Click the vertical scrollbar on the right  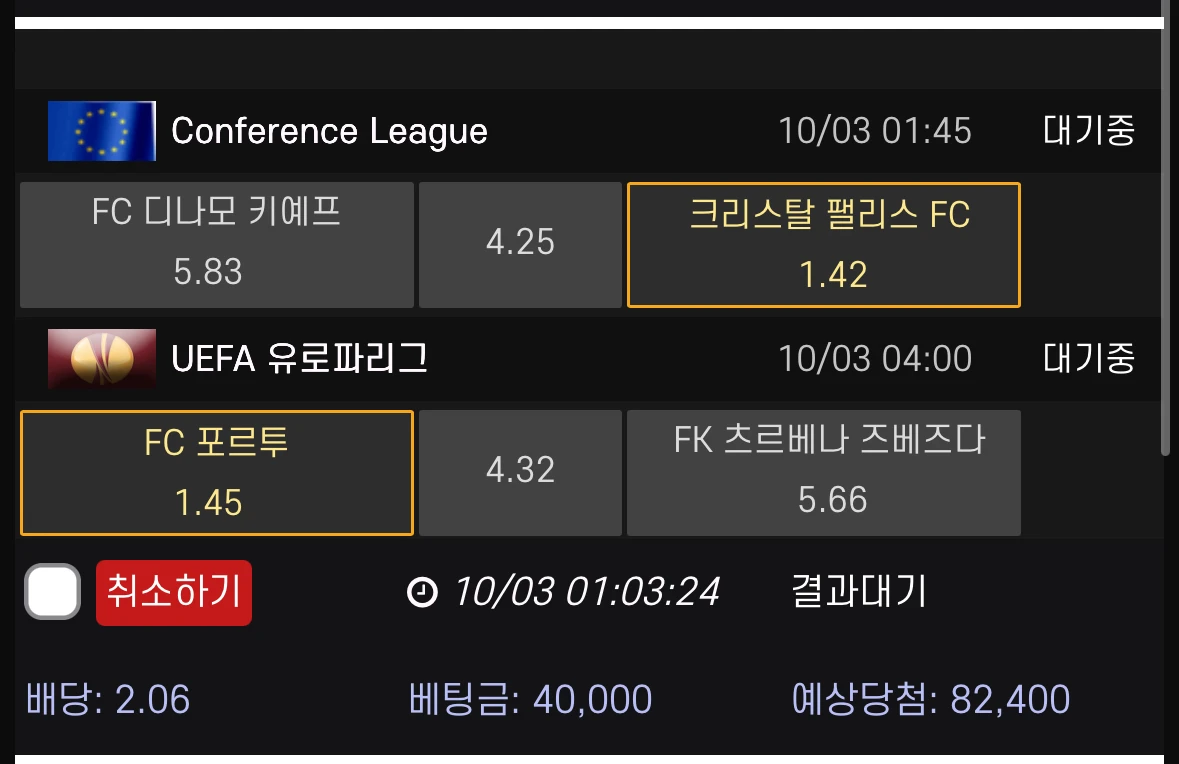pos(1165,230)
